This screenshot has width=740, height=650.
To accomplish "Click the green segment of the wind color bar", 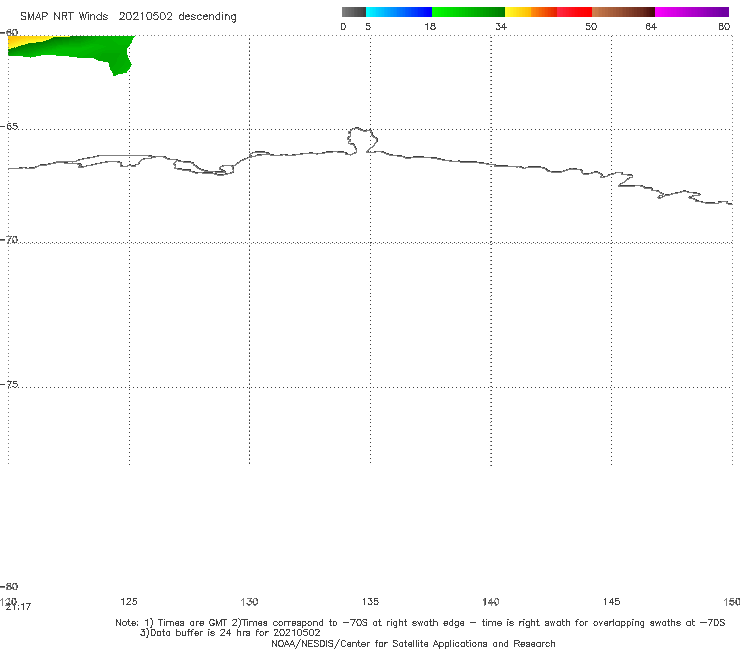I will [468, 12].
